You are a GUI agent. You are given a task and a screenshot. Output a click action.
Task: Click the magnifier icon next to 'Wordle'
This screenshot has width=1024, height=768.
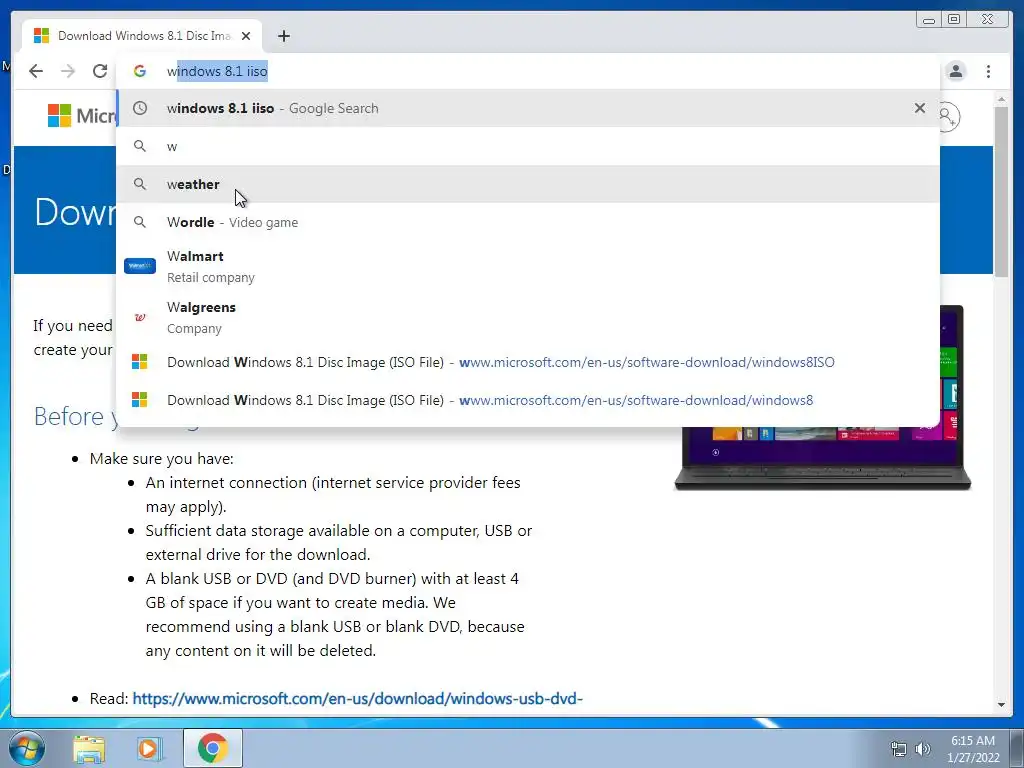pos(140,222)
